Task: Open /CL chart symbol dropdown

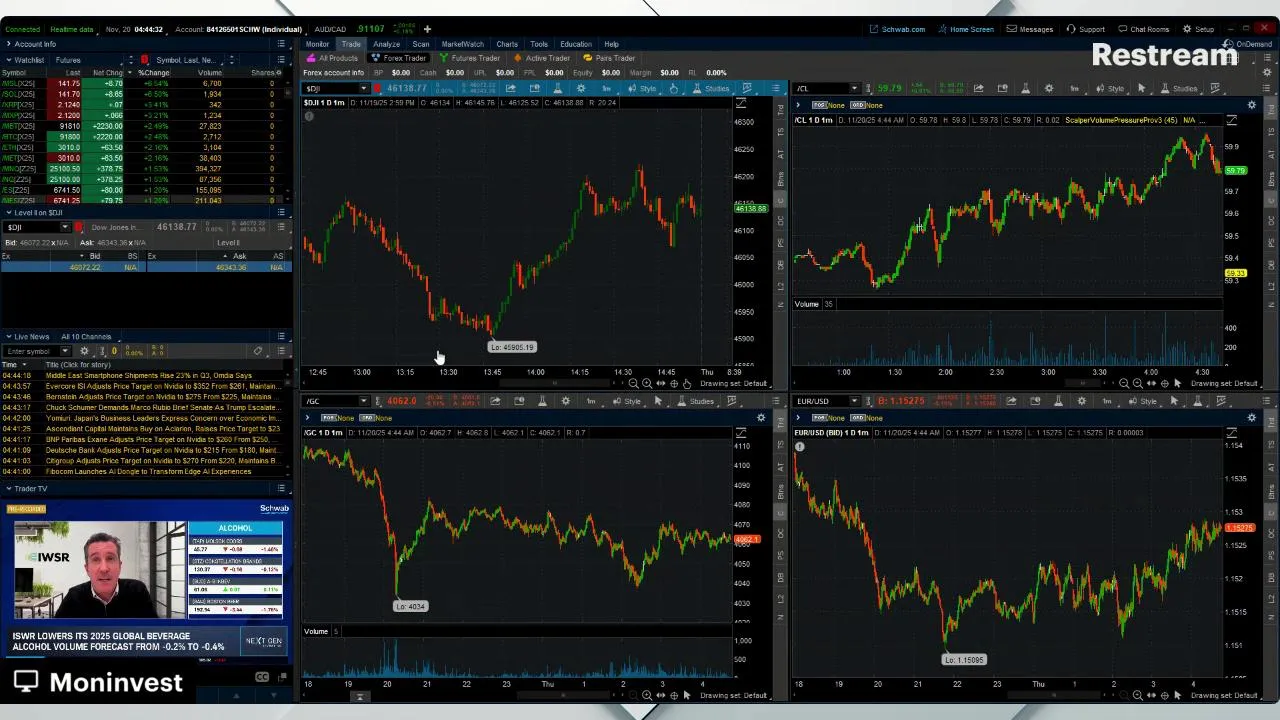Action: [854, 89]
